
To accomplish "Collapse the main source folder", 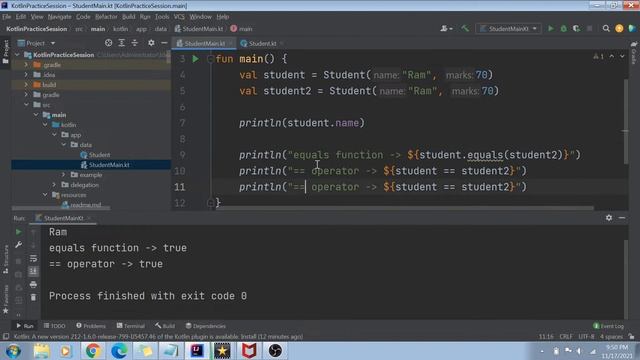I will (36, 115).
